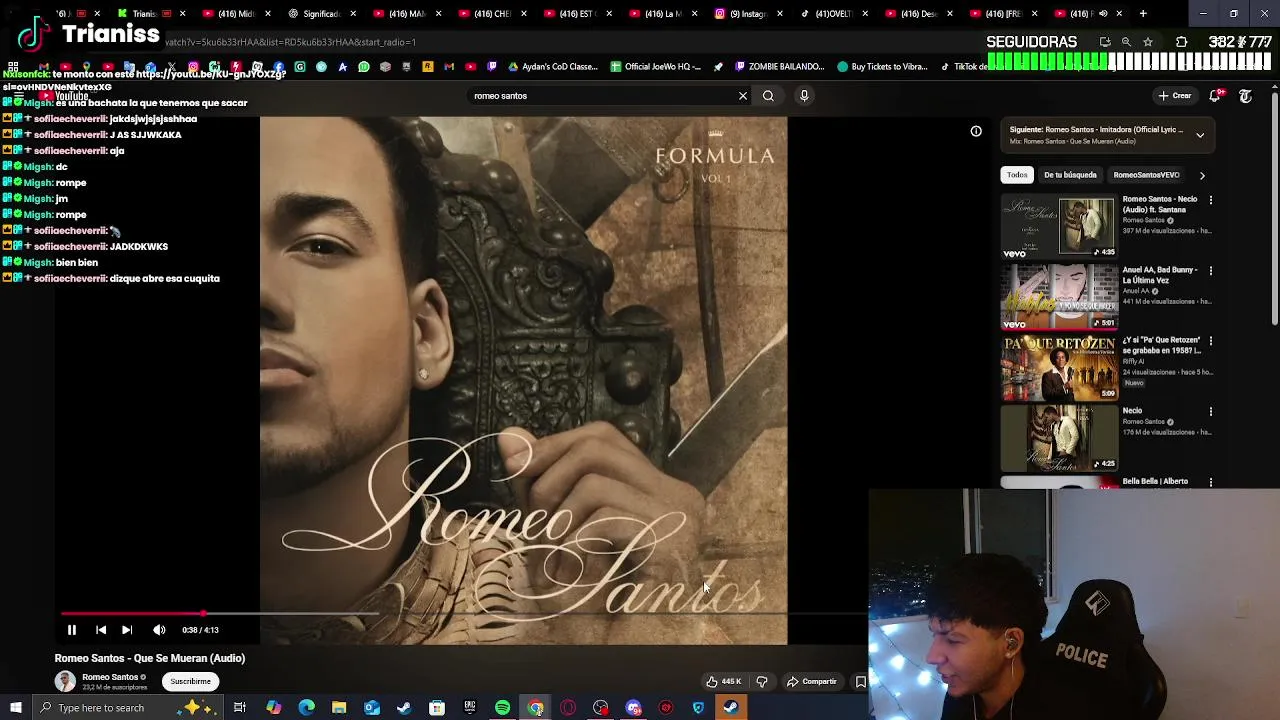Viewport: 1280px width, 720px height.
Task: Open 'Buy Tickets to Vibra...' bookmark
Action: (x=882, y=67)
